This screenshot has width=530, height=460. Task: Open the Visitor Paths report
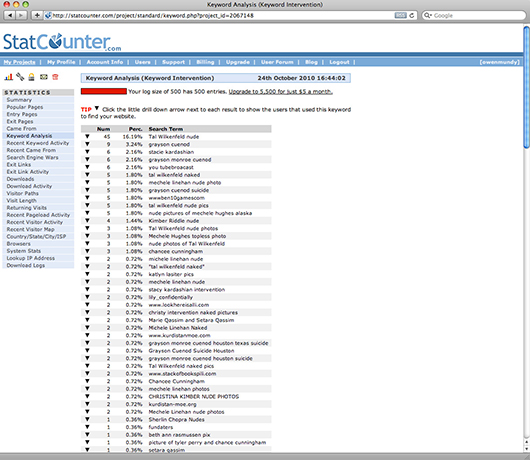[x=23, y=193]
